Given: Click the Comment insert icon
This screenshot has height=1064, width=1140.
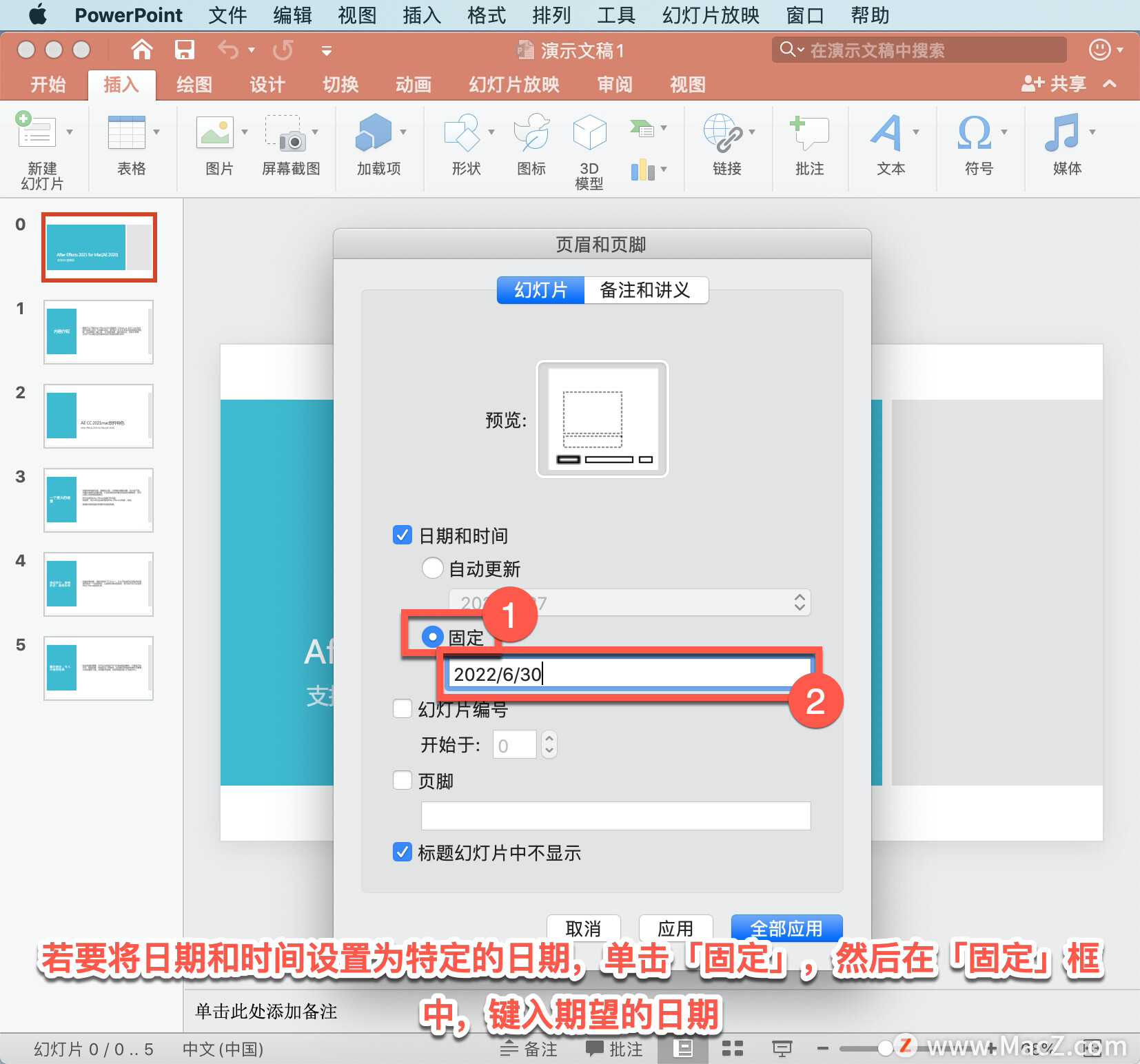Looking at the screenshot, I should (809, 132).
